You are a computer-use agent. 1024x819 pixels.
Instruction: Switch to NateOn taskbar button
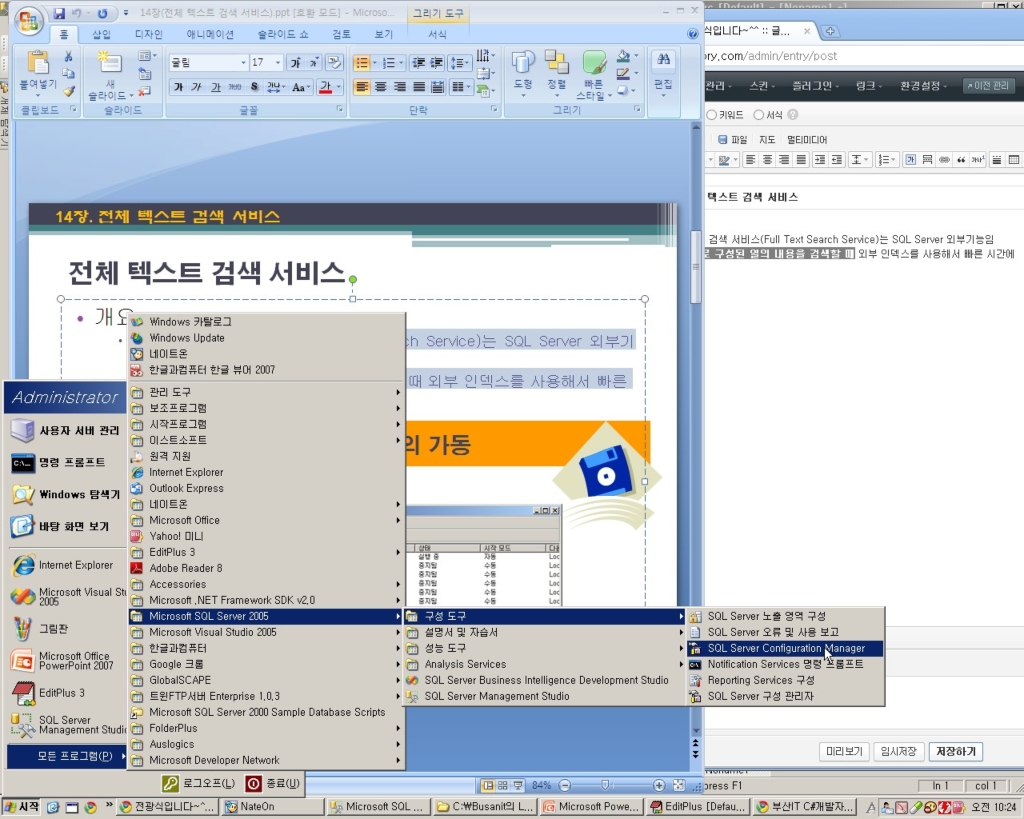point(272,807)
